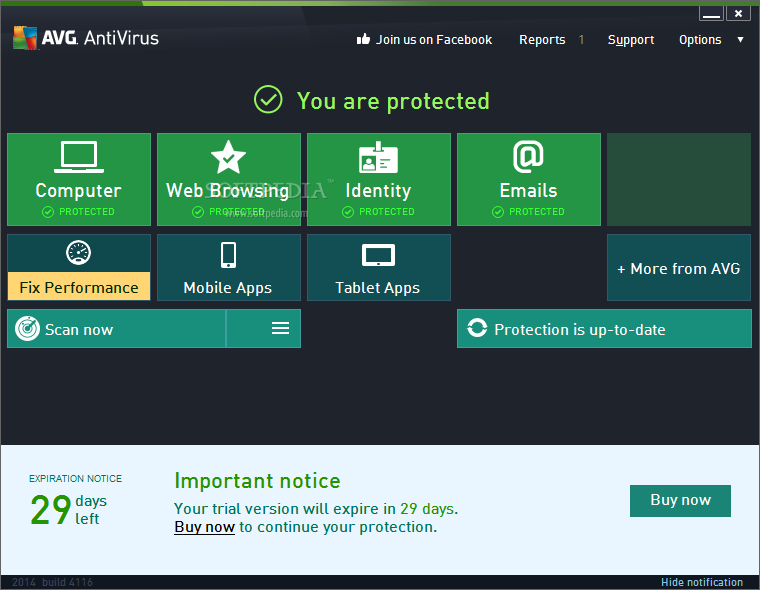Click the update refresh arrows icon
This screenshot has width=760, height=590.
click(477, 328)
